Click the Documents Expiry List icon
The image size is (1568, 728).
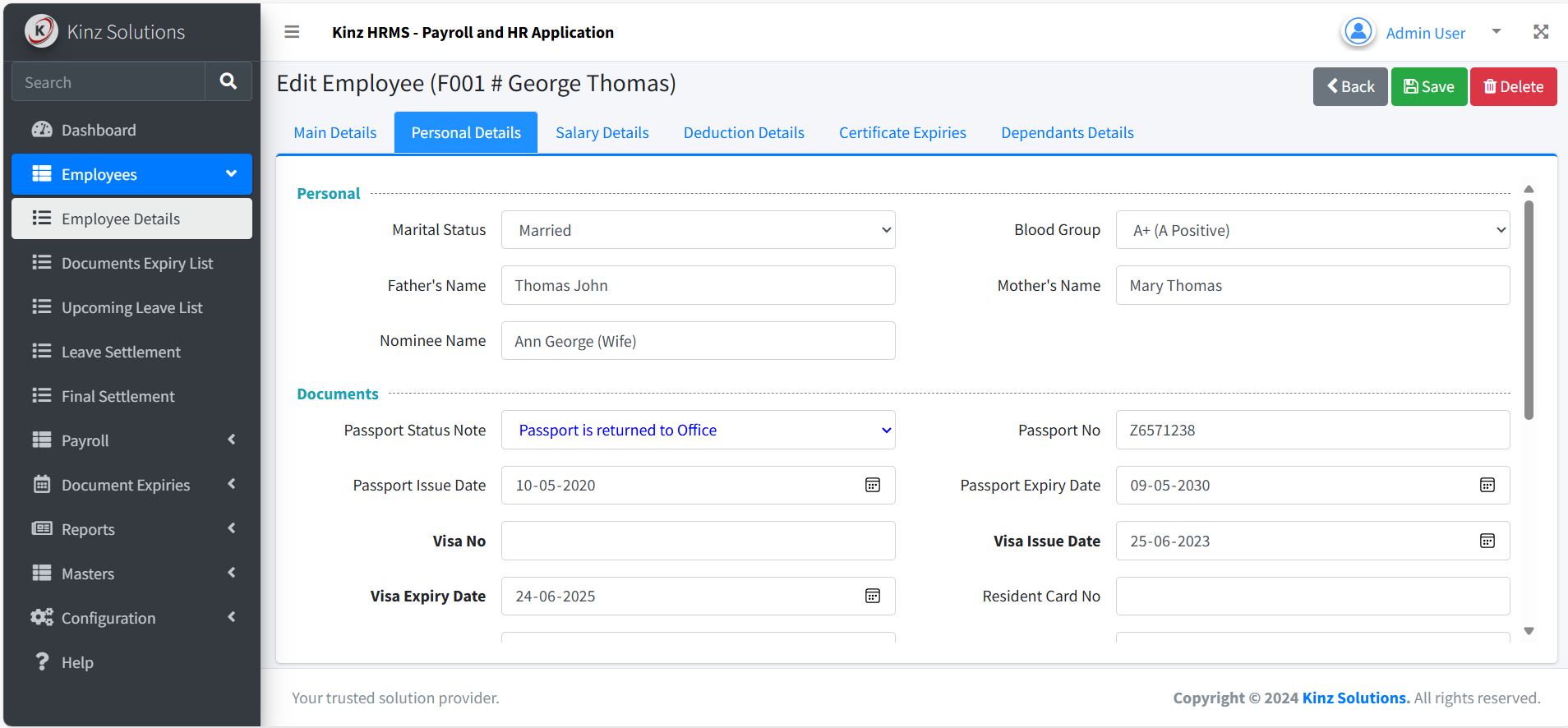click(x=42, y=263)
